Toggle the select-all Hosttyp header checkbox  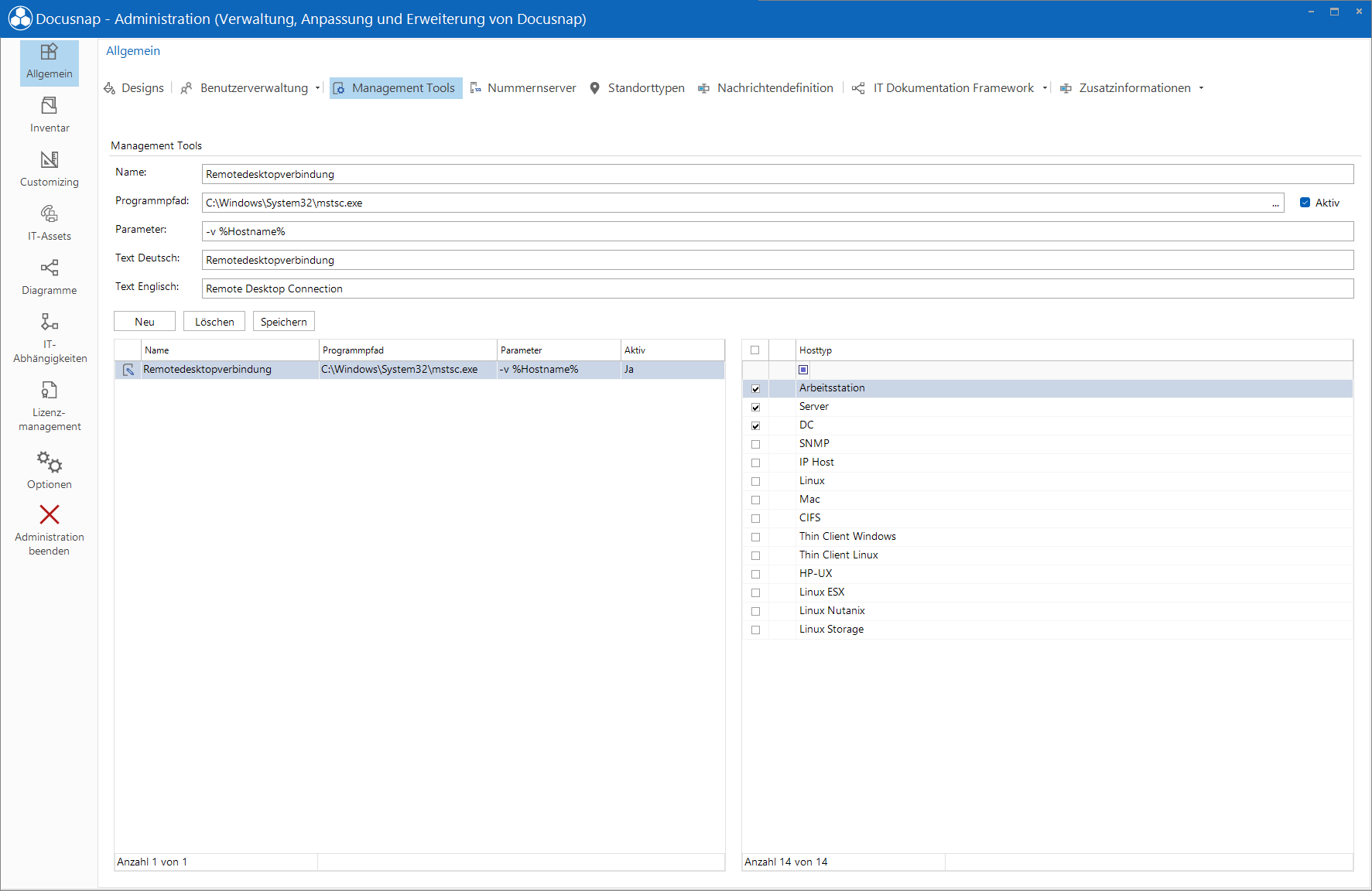click(x=755, y=350)
